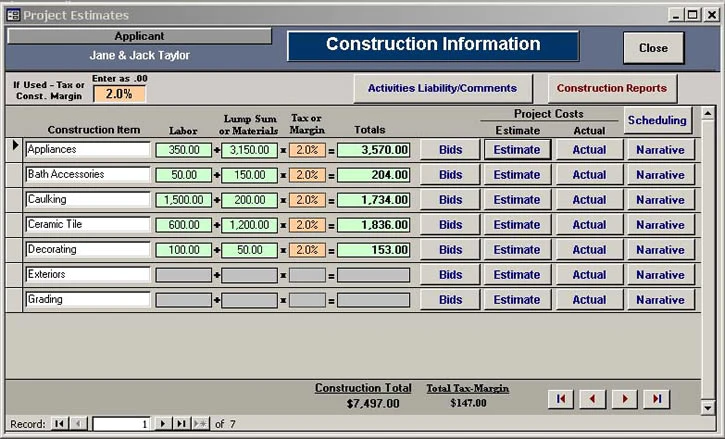
Task: Click next-record arrow in Record navigator bar
Action: pos(163,424)
